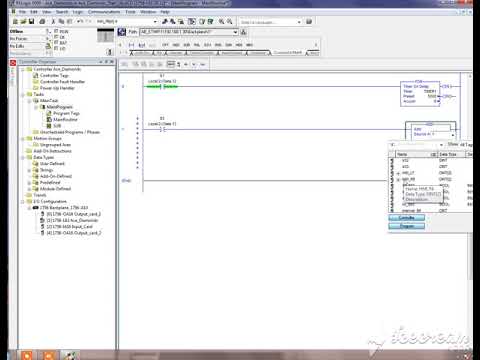The height and width of the screenshot is (360, 480).
Task: Click the Verify Routine icon
Action: click(202, 21)
